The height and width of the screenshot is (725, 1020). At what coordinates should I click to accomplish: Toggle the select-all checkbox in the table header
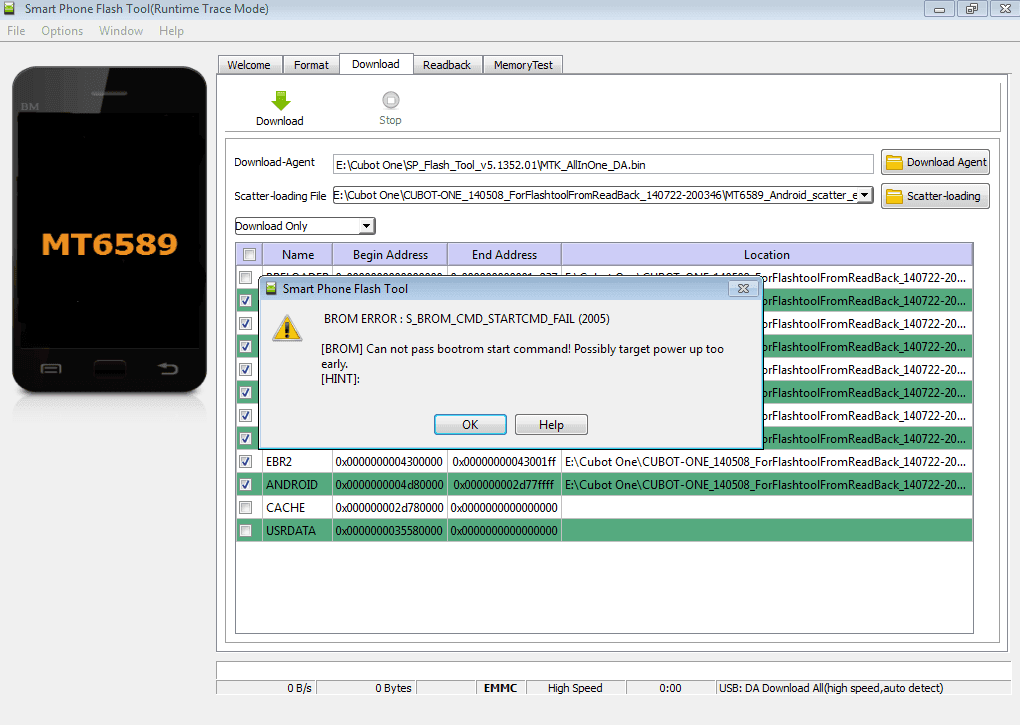coord(249,254)
